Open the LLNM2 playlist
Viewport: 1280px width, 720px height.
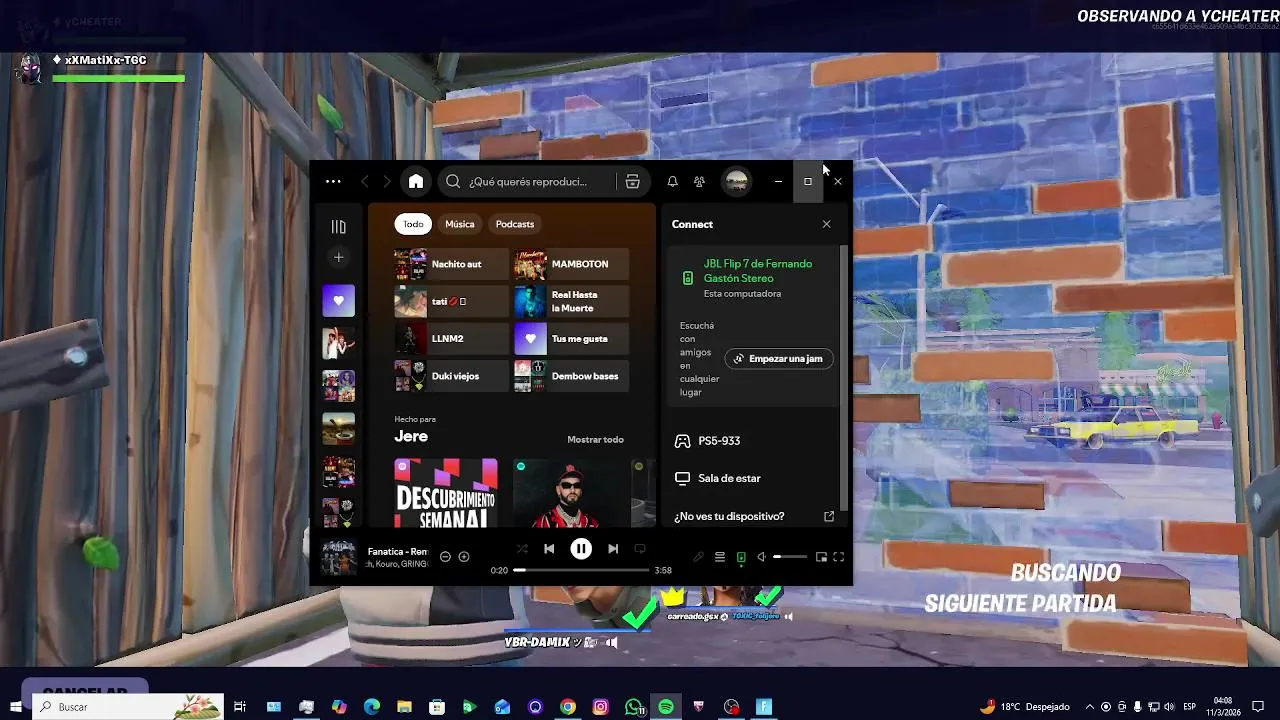point(451,339)
